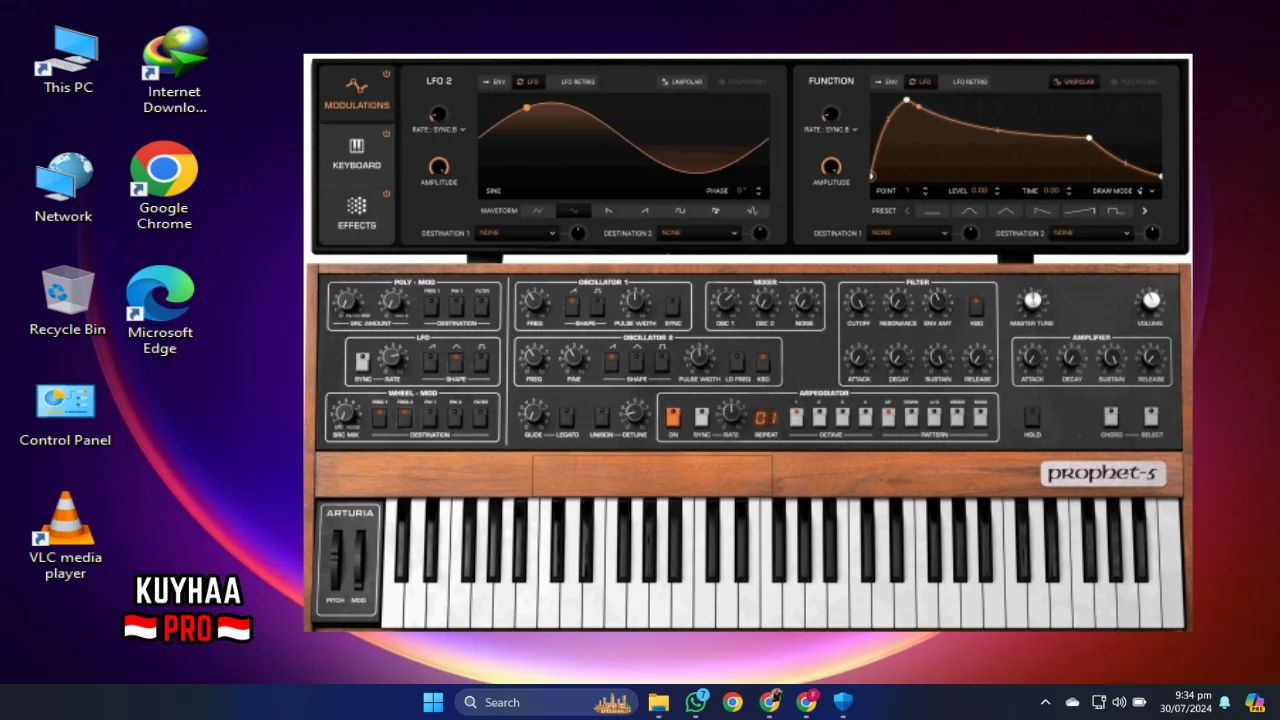The image size is (1280, 720).
Task: Toggle power icon beside Modulations tab
Action: (x=387, y=73)
